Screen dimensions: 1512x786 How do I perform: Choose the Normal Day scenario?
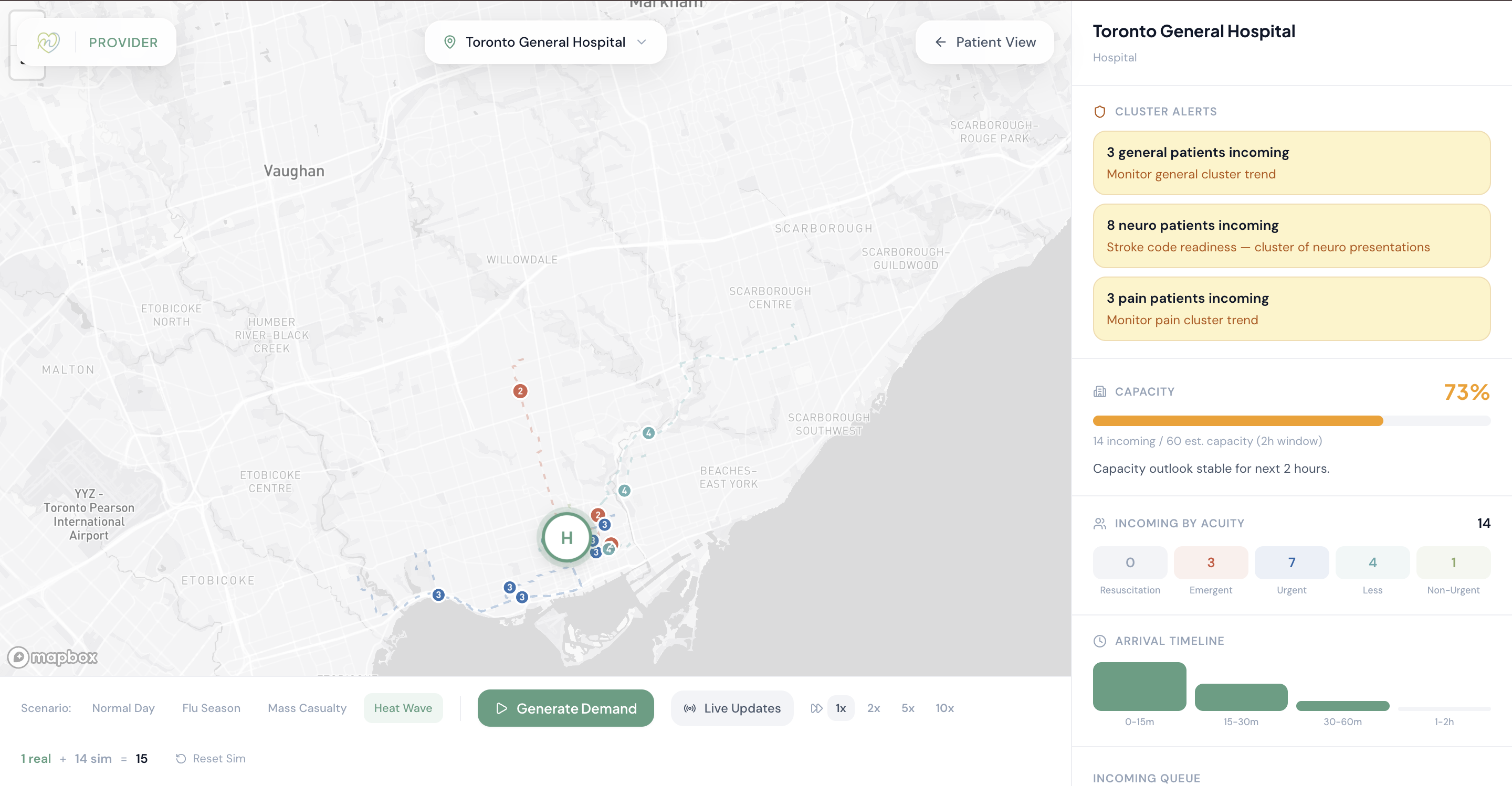tap(123, 708)
